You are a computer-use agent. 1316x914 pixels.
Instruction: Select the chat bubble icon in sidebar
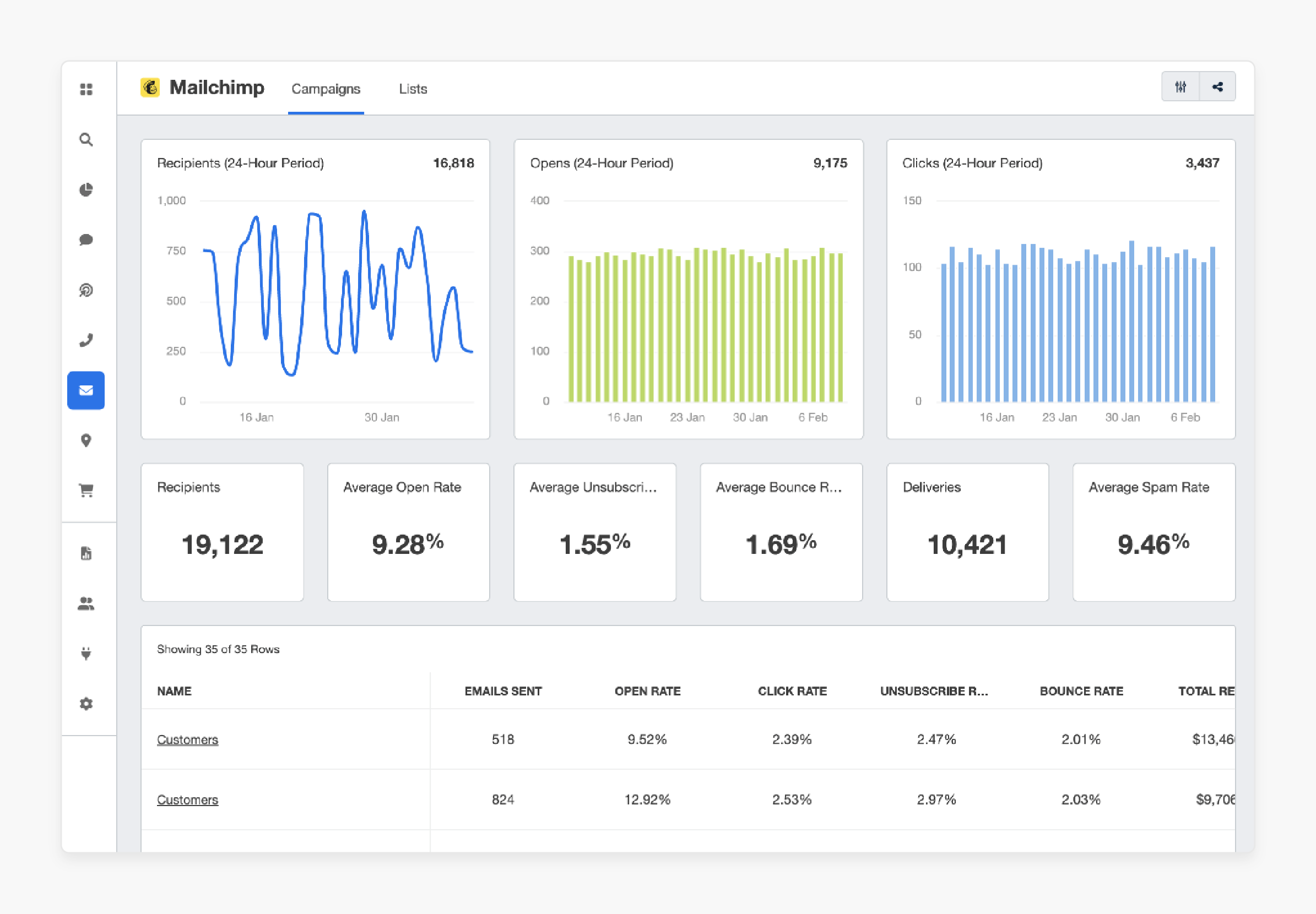coord(86,240)
